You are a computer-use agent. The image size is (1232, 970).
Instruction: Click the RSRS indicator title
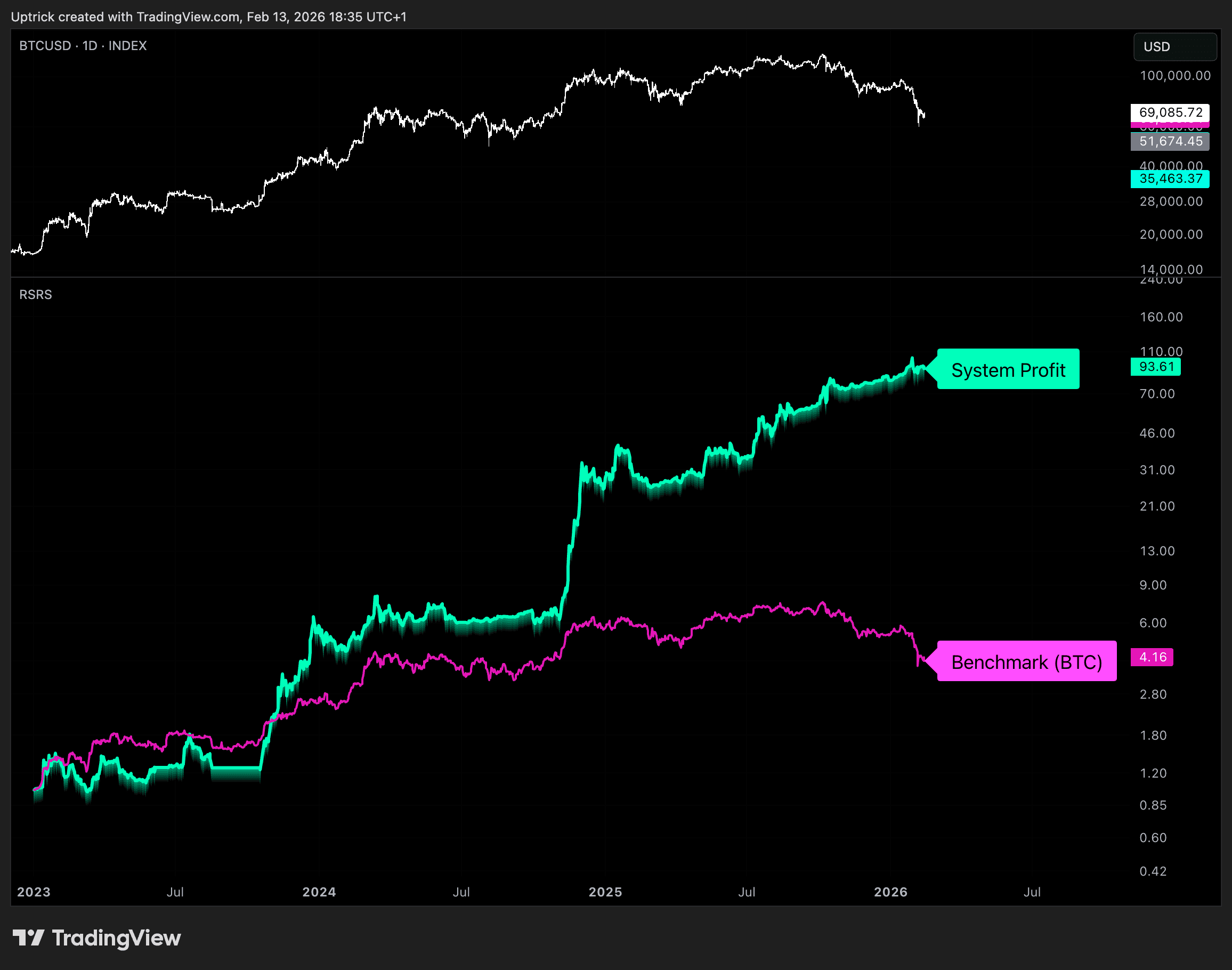[x=35, y=294]
